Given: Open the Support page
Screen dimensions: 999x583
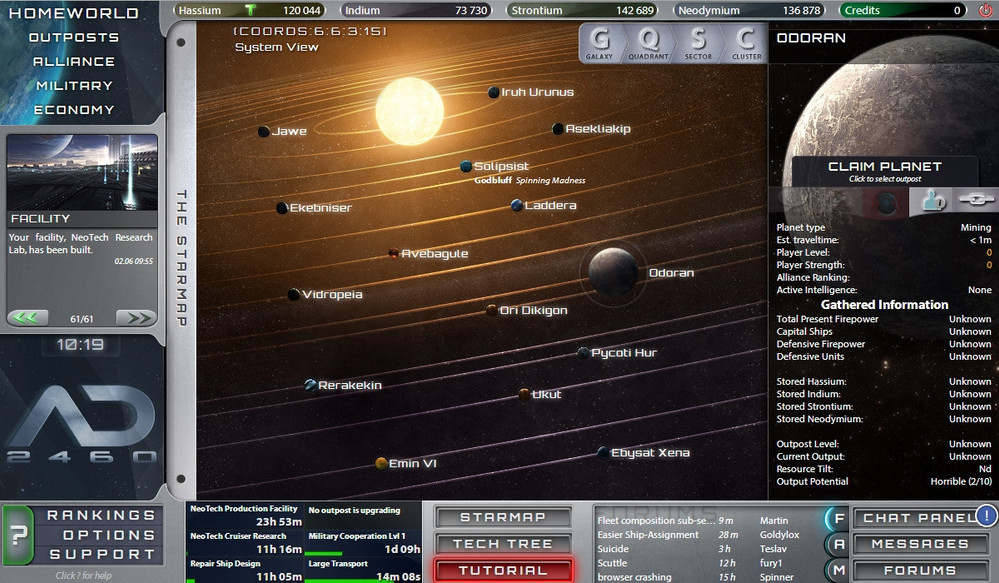Looking at the screenshot, I should (x=102, y=554).
